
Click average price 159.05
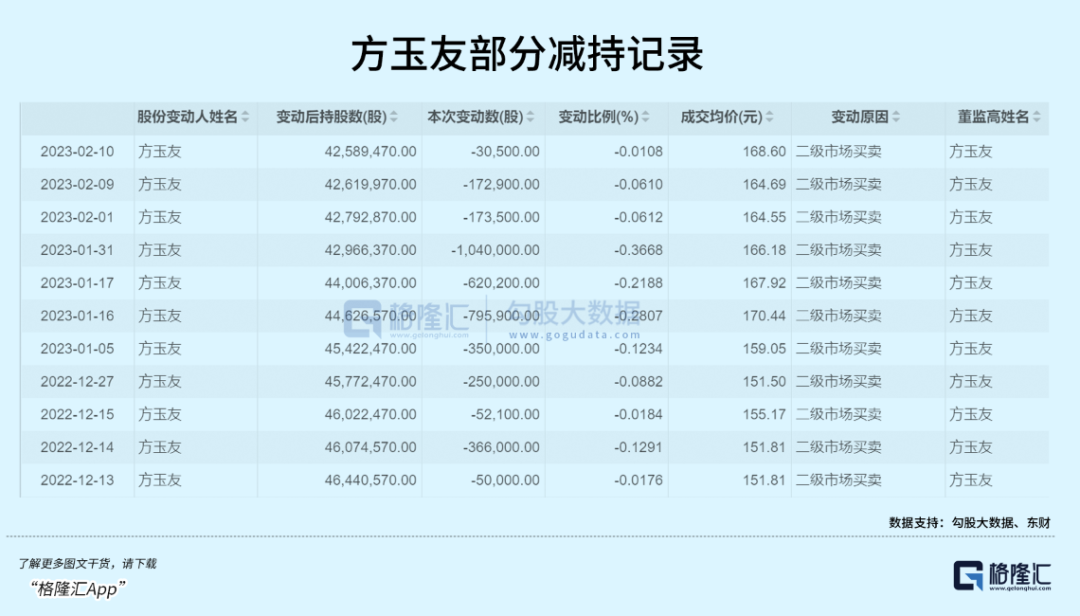[x=764, y=349]
